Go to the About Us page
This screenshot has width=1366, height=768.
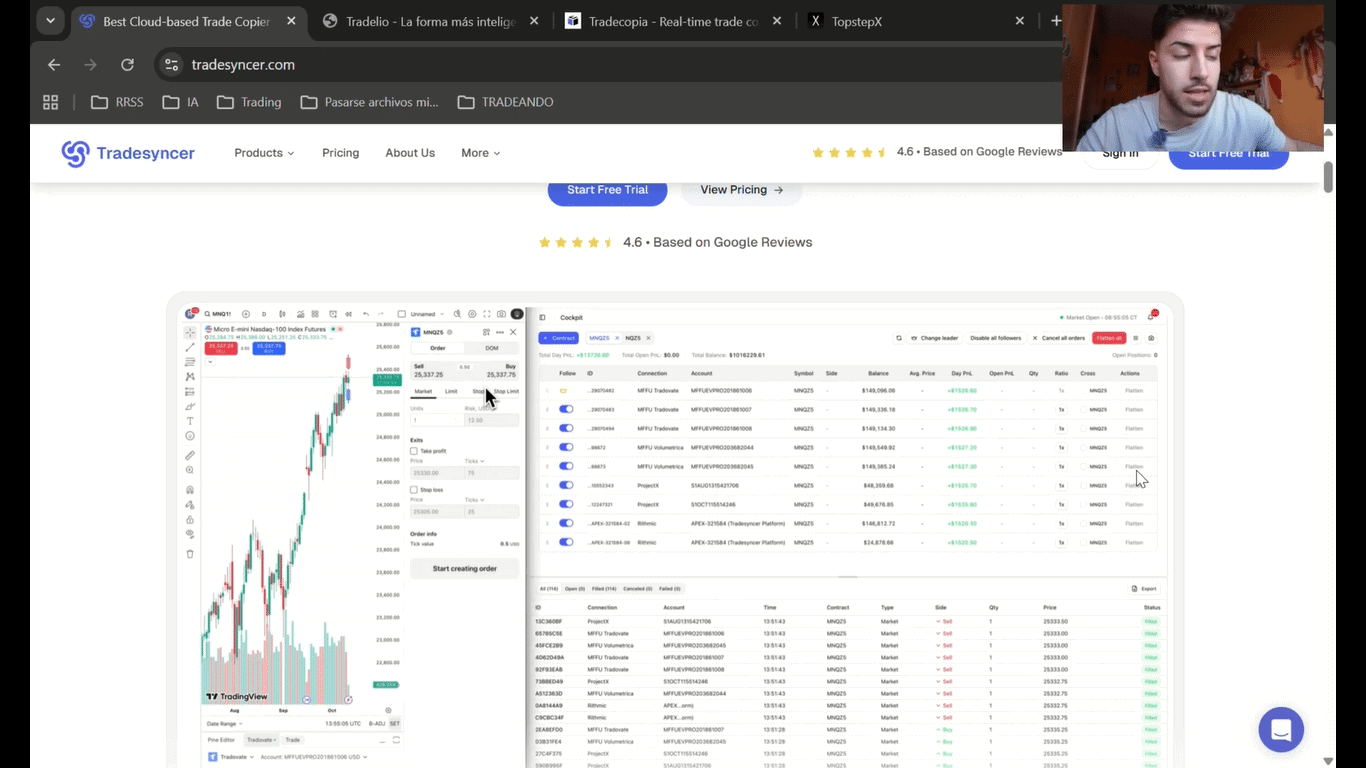(410, 153)
